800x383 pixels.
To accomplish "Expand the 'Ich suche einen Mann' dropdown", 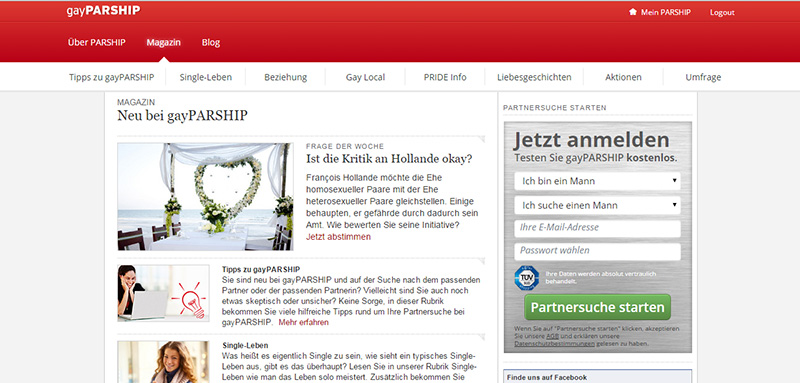I will click(x=597, y=206).
